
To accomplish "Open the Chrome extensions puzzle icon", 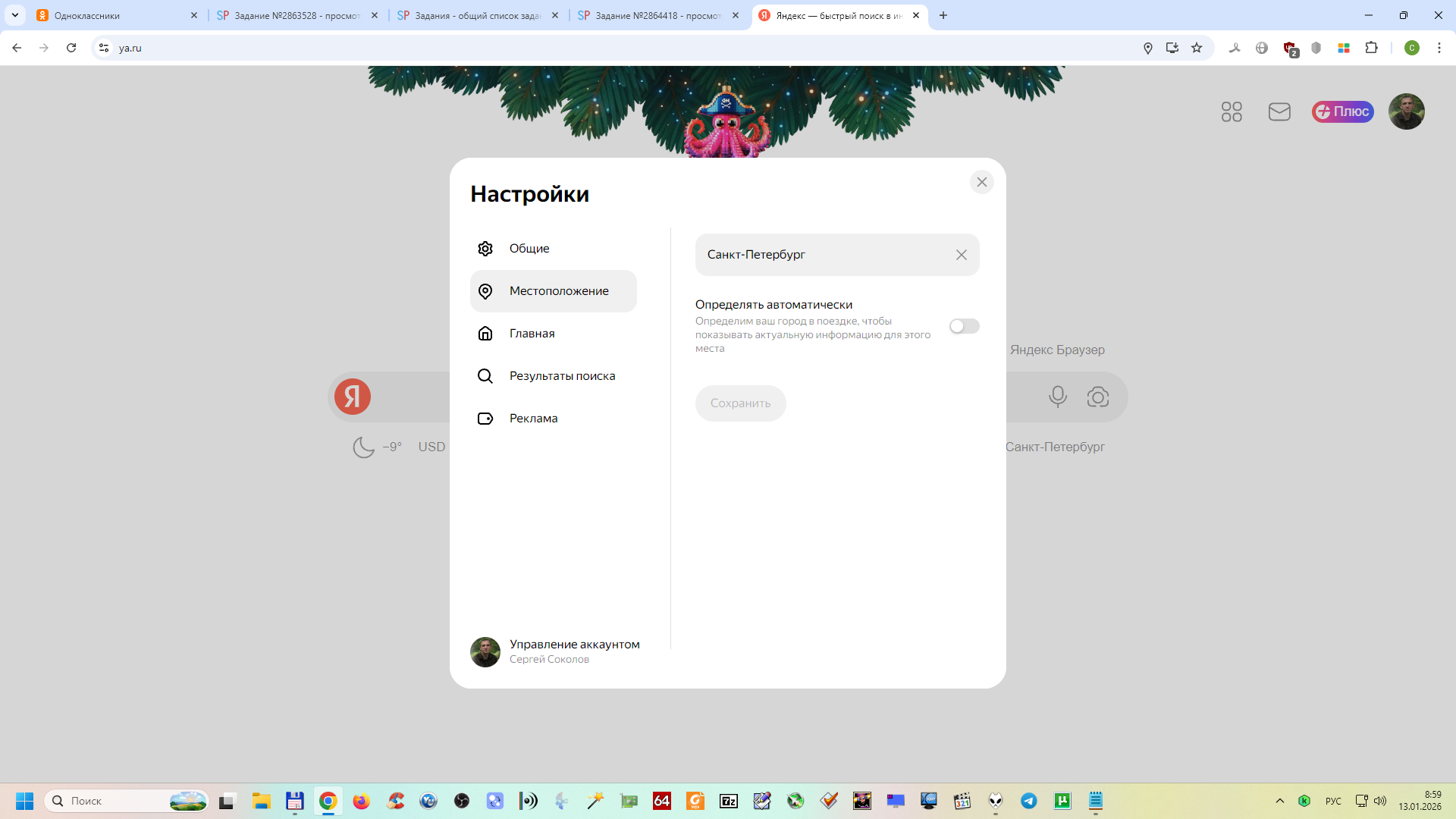I will point(1371,48).
